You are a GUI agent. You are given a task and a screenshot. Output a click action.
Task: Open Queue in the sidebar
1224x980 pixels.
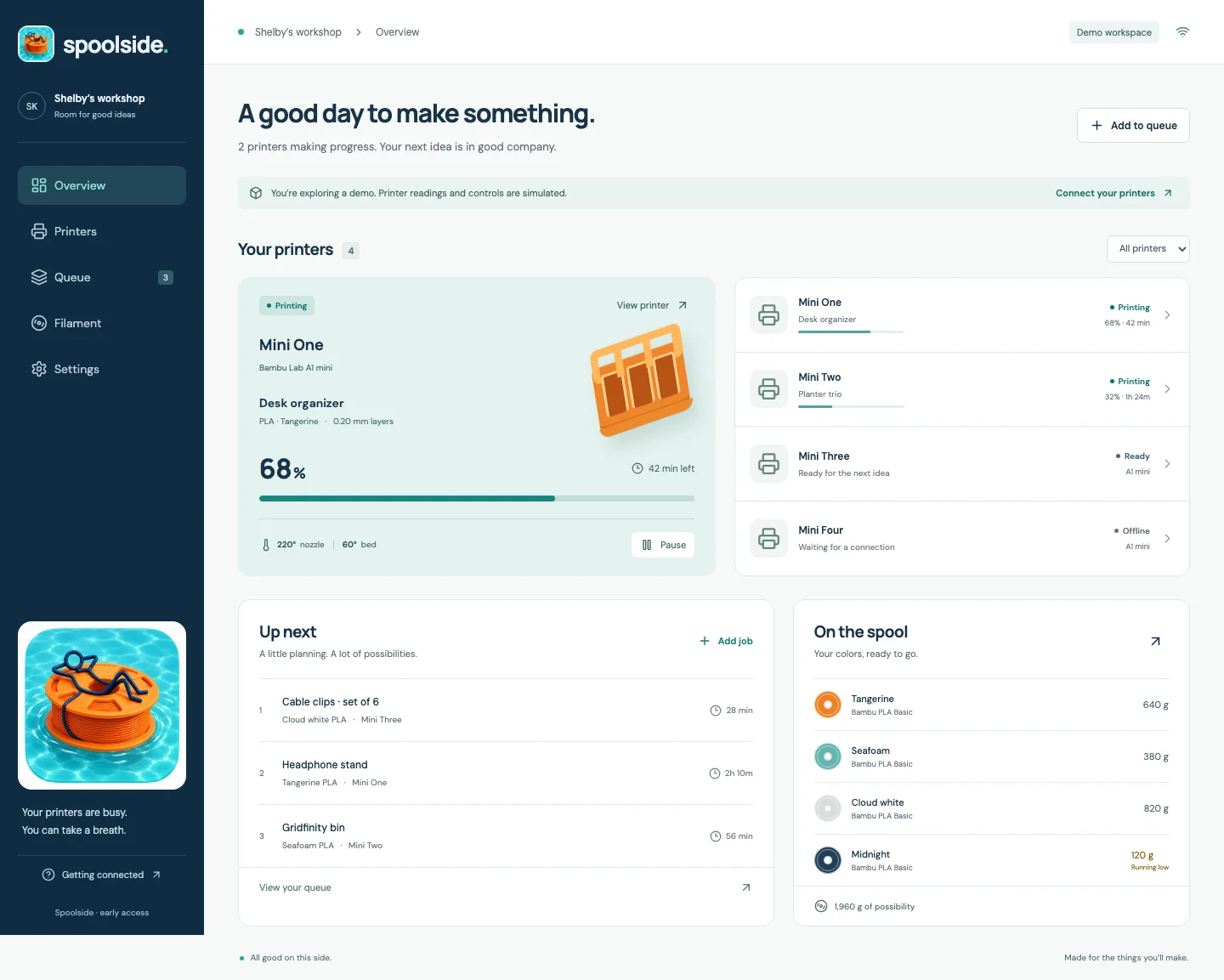(102, 277)
